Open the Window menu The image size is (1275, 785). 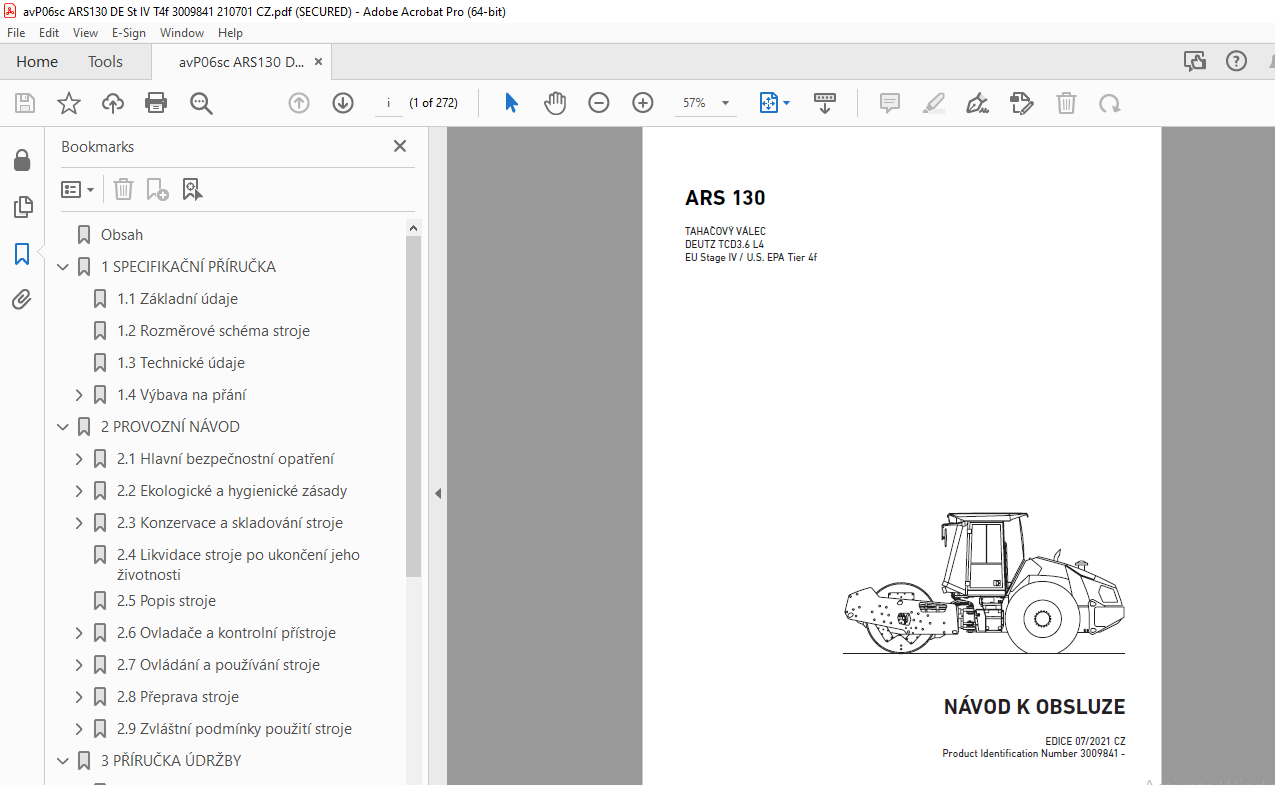coord(182,32)
